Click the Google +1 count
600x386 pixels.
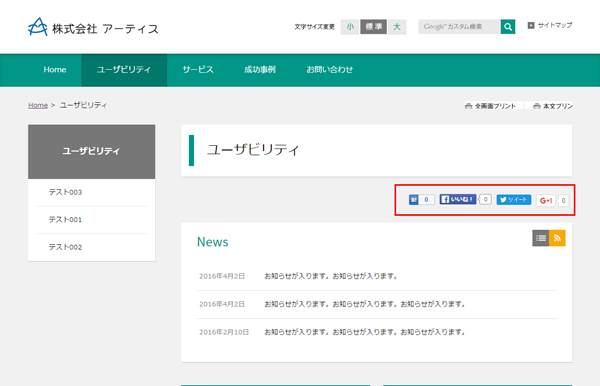[563, 200]
